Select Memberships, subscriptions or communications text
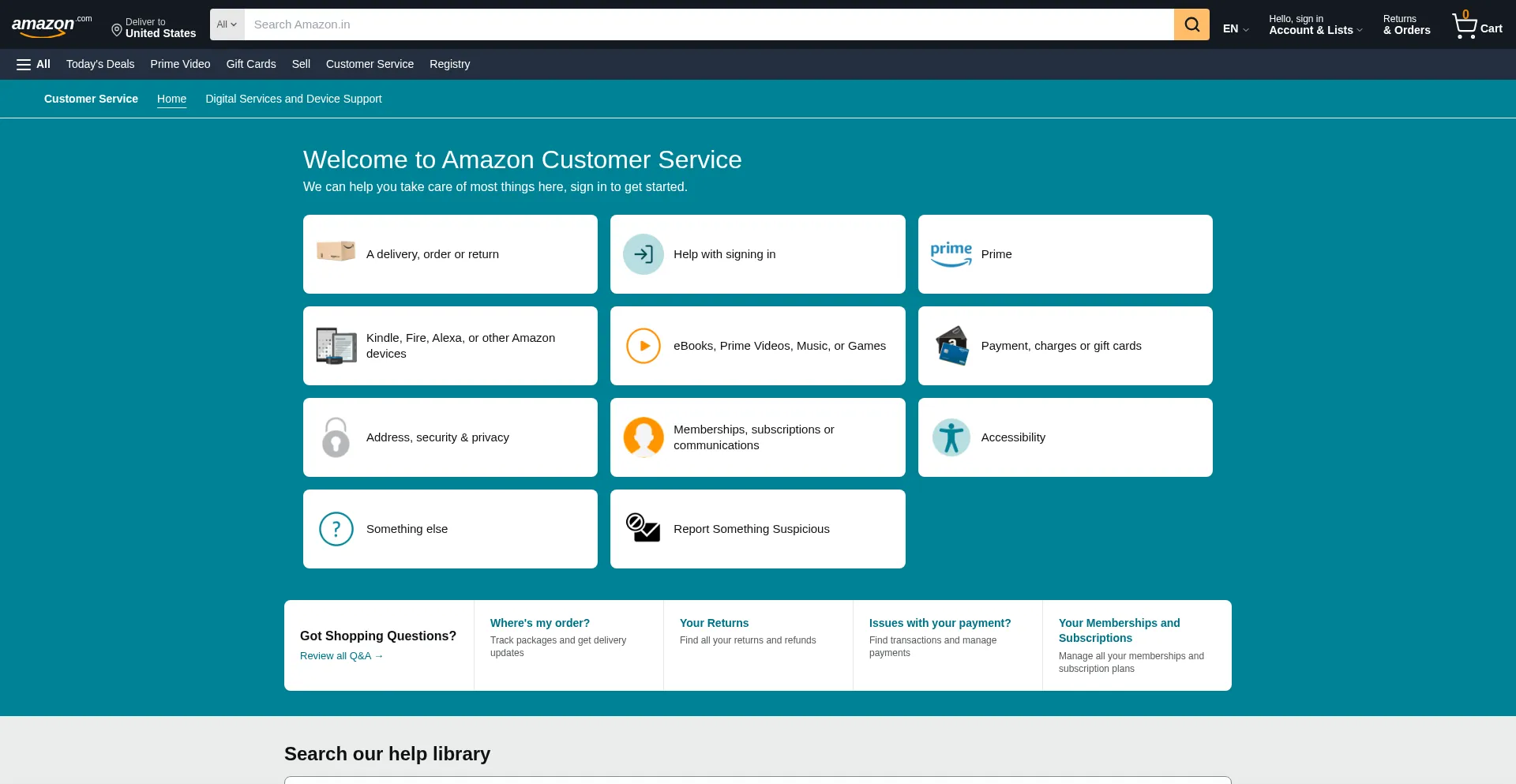 [x=754, y=437]
